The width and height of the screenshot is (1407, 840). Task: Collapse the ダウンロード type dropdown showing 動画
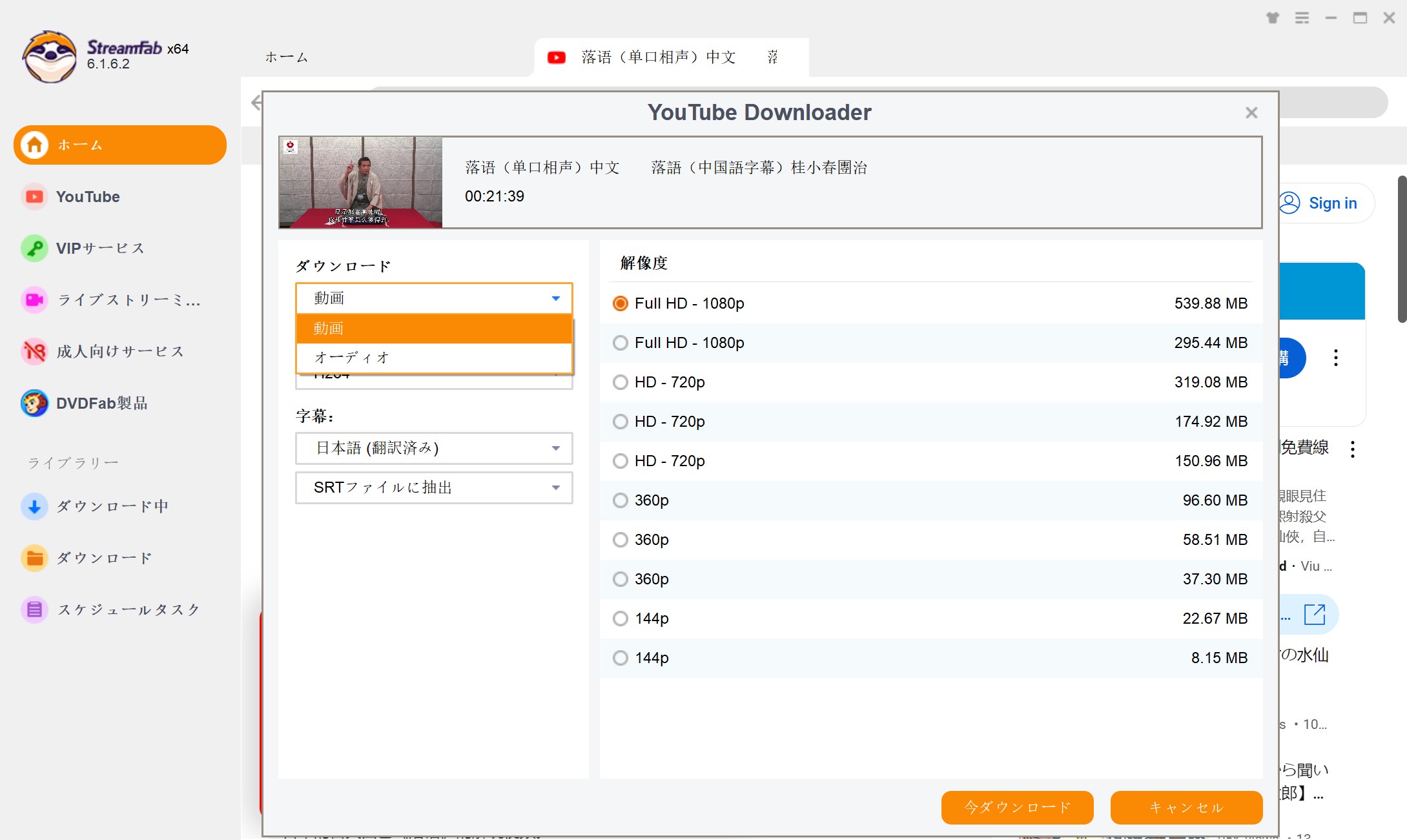tap(434, 298)
